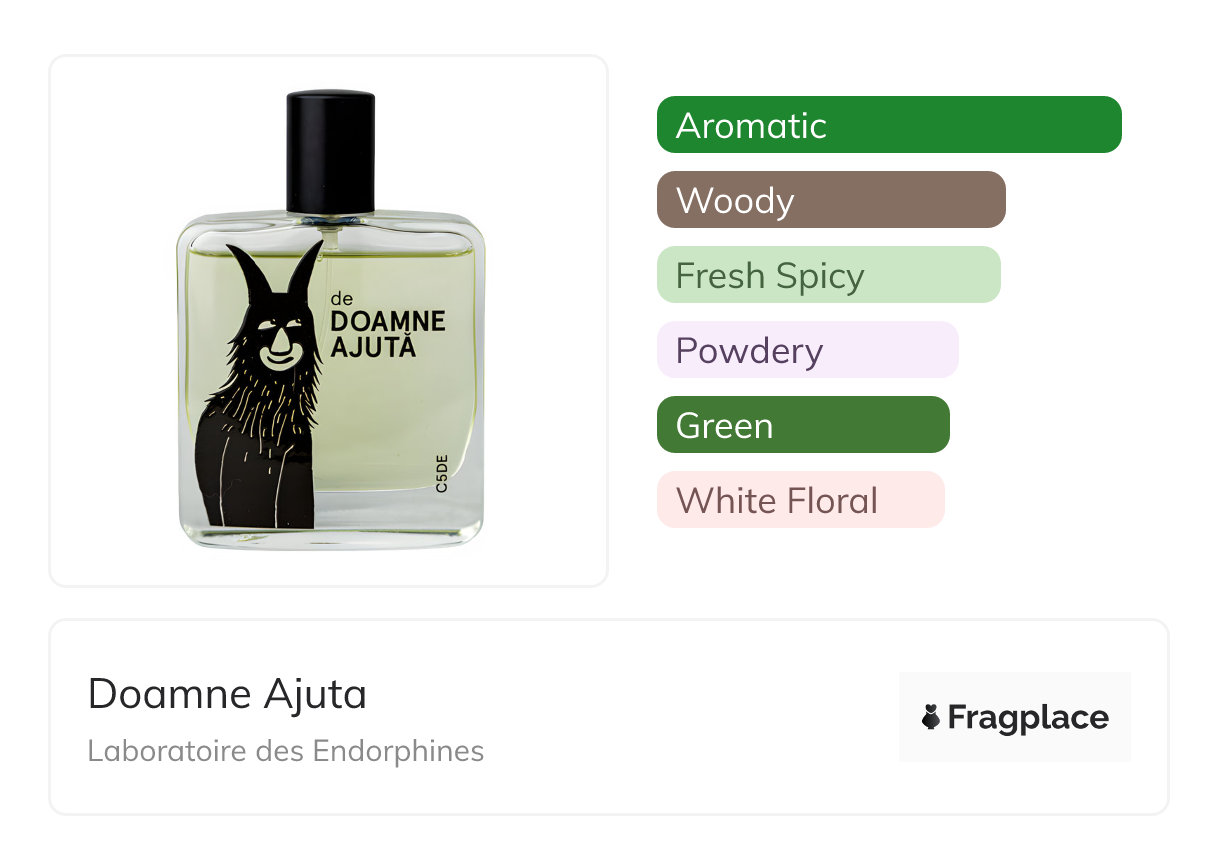
Task: Click the Fragplace bottle icon in logo
Action: [x=931, y=717]
